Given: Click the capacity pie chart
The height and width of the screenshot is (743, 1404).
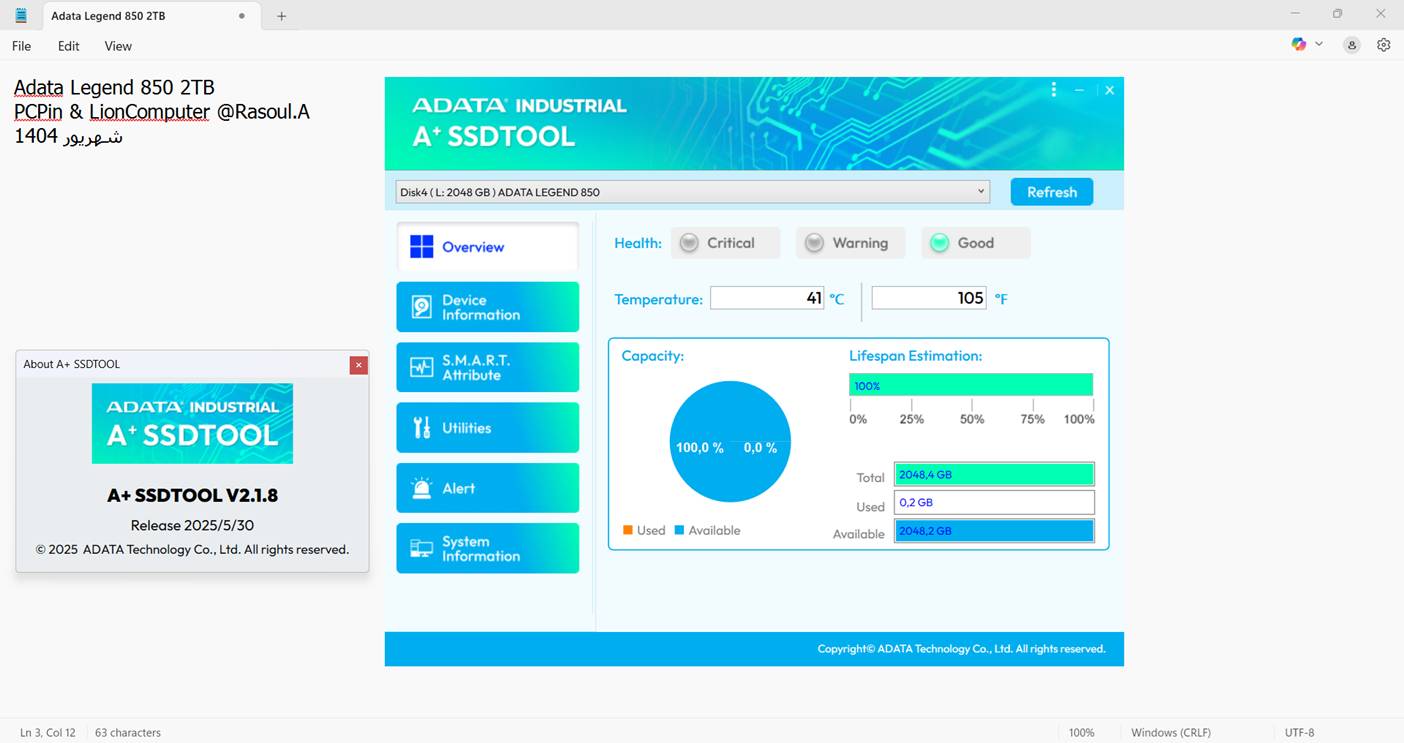Looking at the screenshot, I should click(730, 441).
